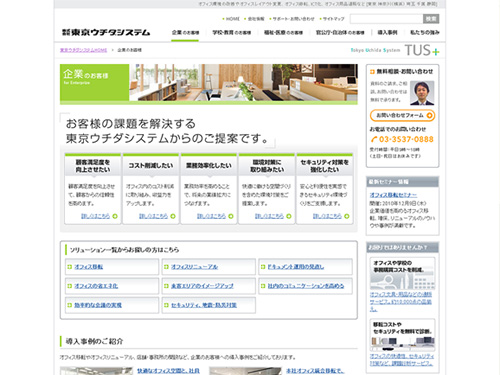Open the オフィスリニューアル solution link
500x375 pixels.
pos(194,267)
